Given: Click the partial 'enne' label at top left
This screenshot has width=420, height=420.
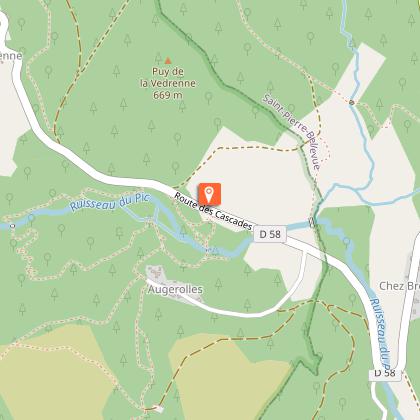Looking at the screenshot, I should point(11,56).
